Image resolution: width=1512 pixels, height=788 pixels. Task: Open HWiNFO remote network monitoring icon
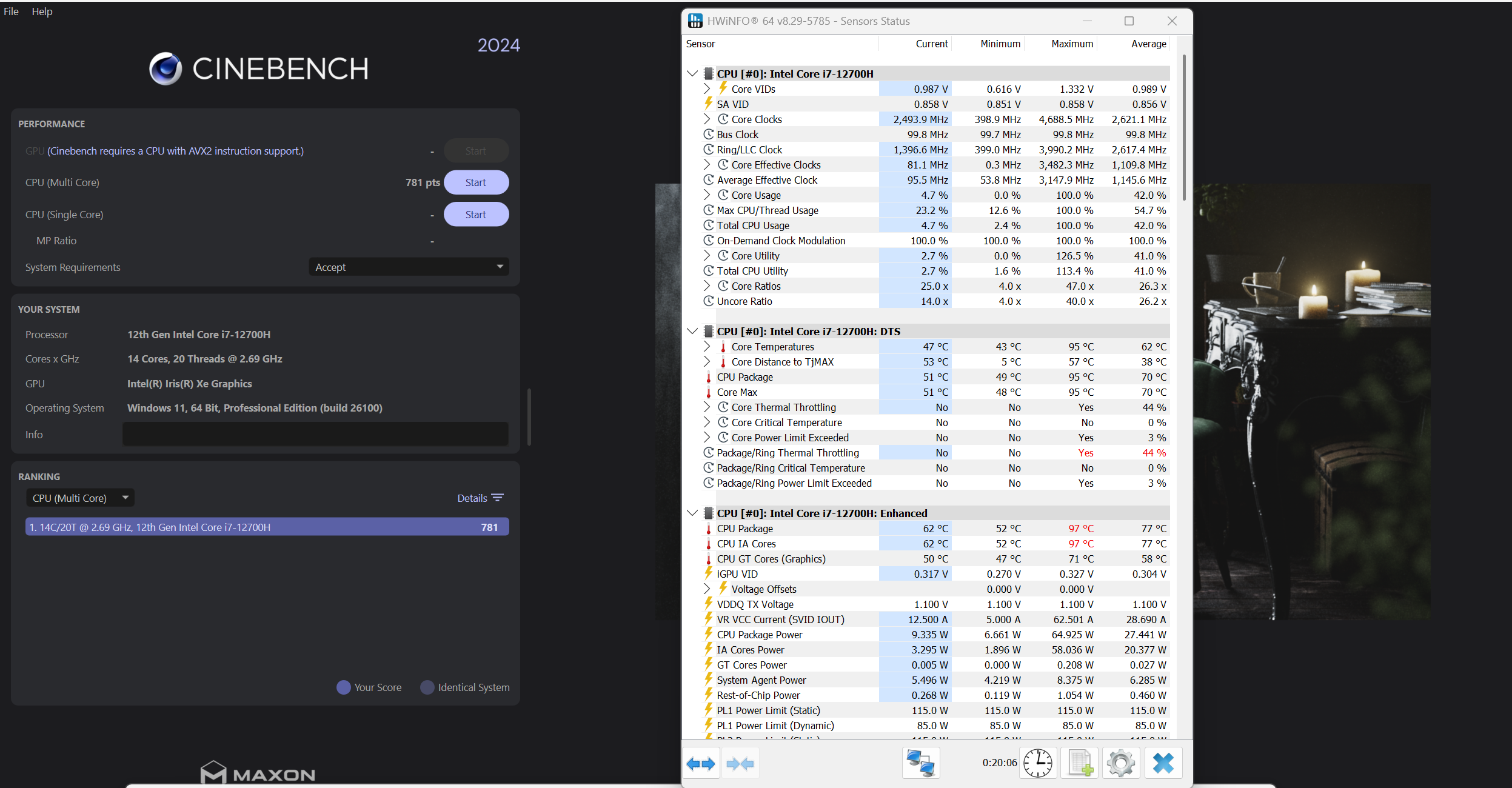921,763
